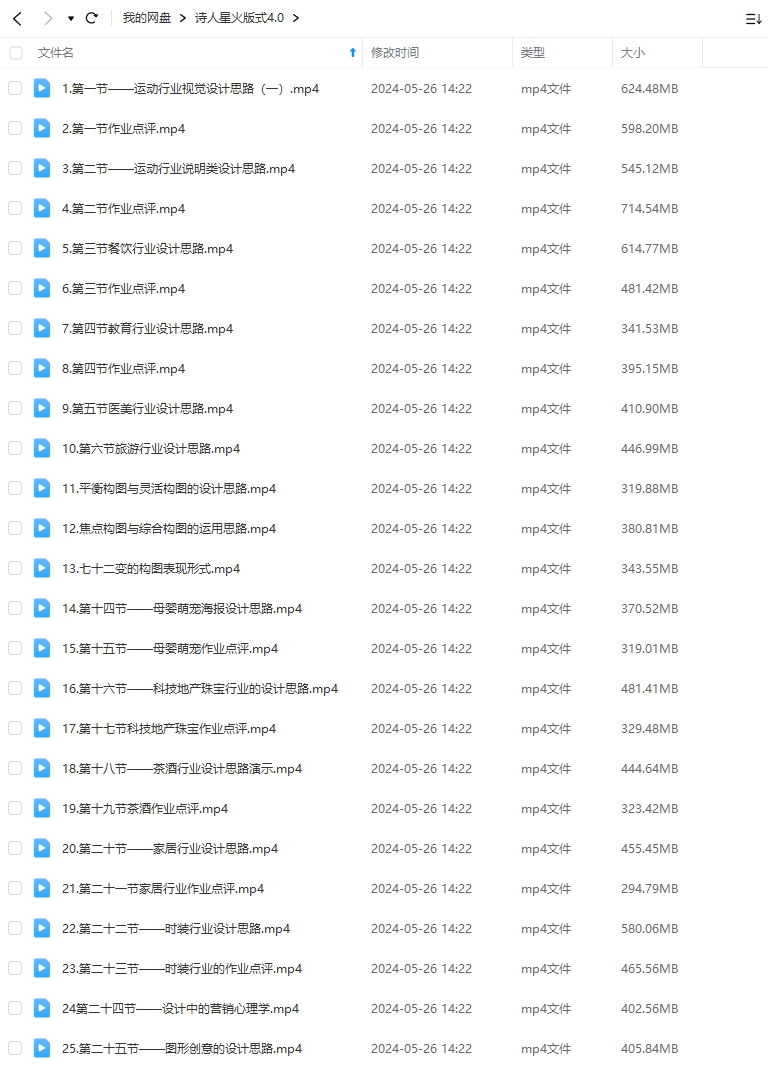Expand the chevron after 诗人星火版式4.0
Viewport: 768px width, 1071px height.
pos(295,18)
